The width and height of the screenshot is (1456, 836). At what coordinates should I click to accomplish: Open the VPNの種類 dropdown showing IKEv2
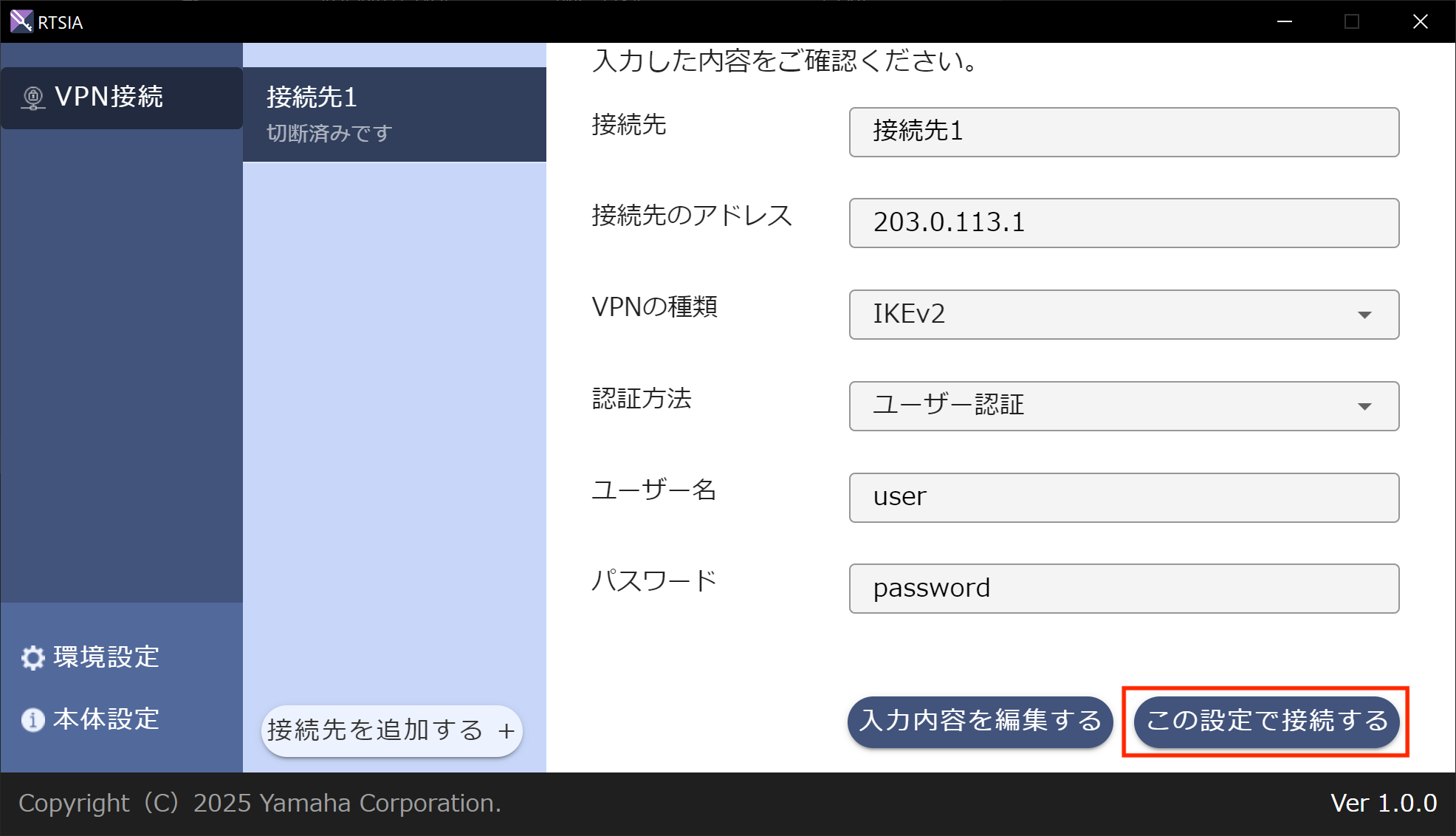click(1123, 315)
